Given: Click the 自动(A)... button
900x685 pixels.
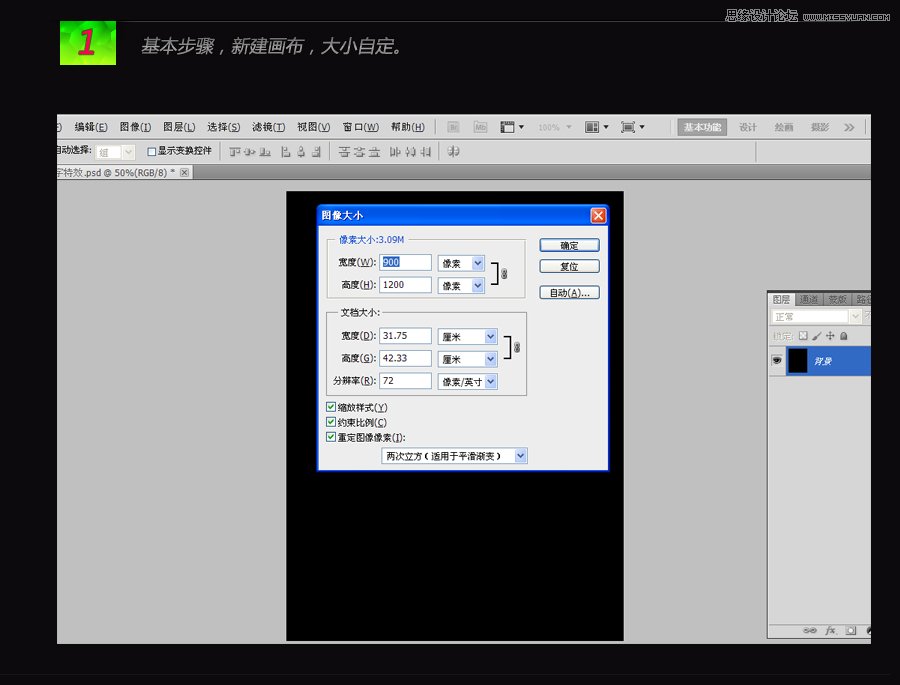Looking at the screenshot, I should click(569, 293).
